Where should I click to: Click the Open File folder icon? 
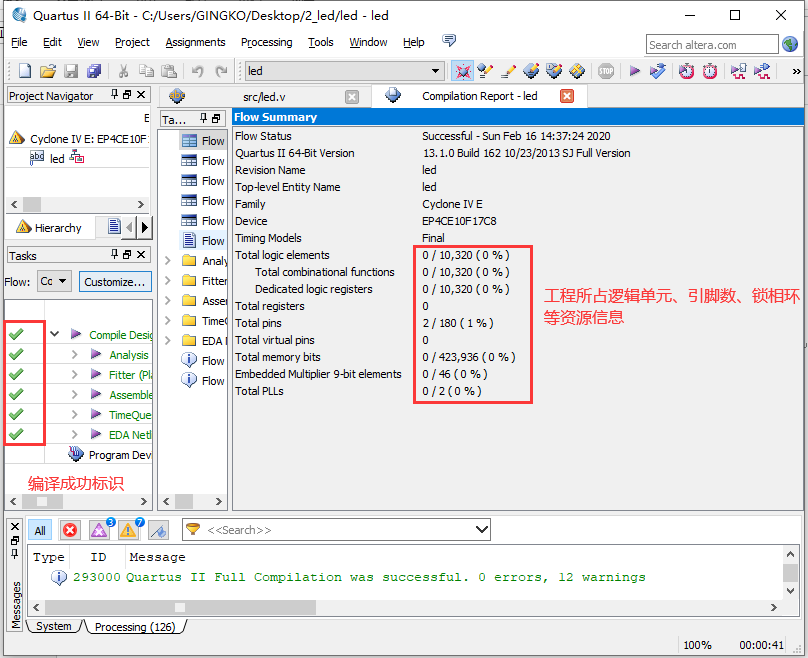tap(48, 71)
